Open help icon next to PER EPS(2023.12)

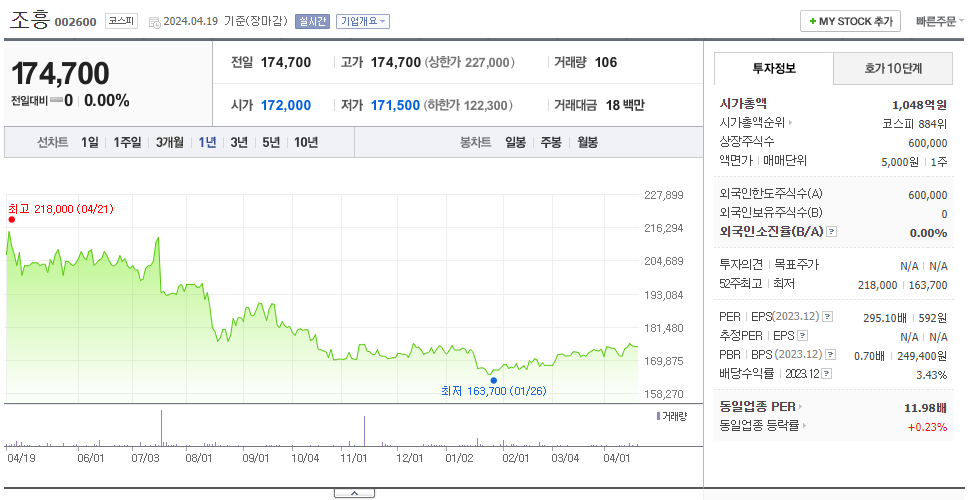coord(827,317)
